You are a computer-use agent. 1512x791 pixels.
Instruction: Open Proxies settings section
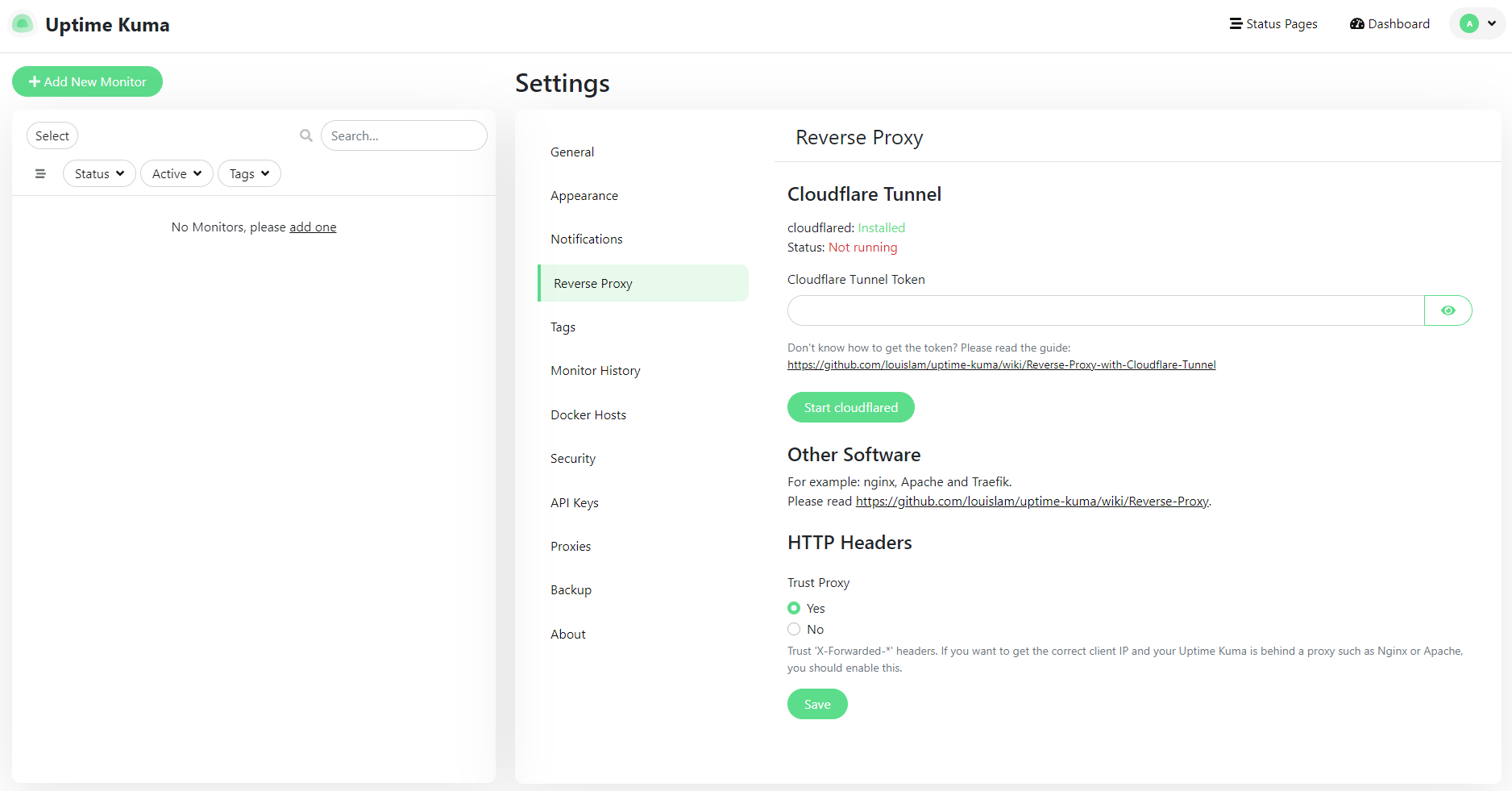(642, 546)
